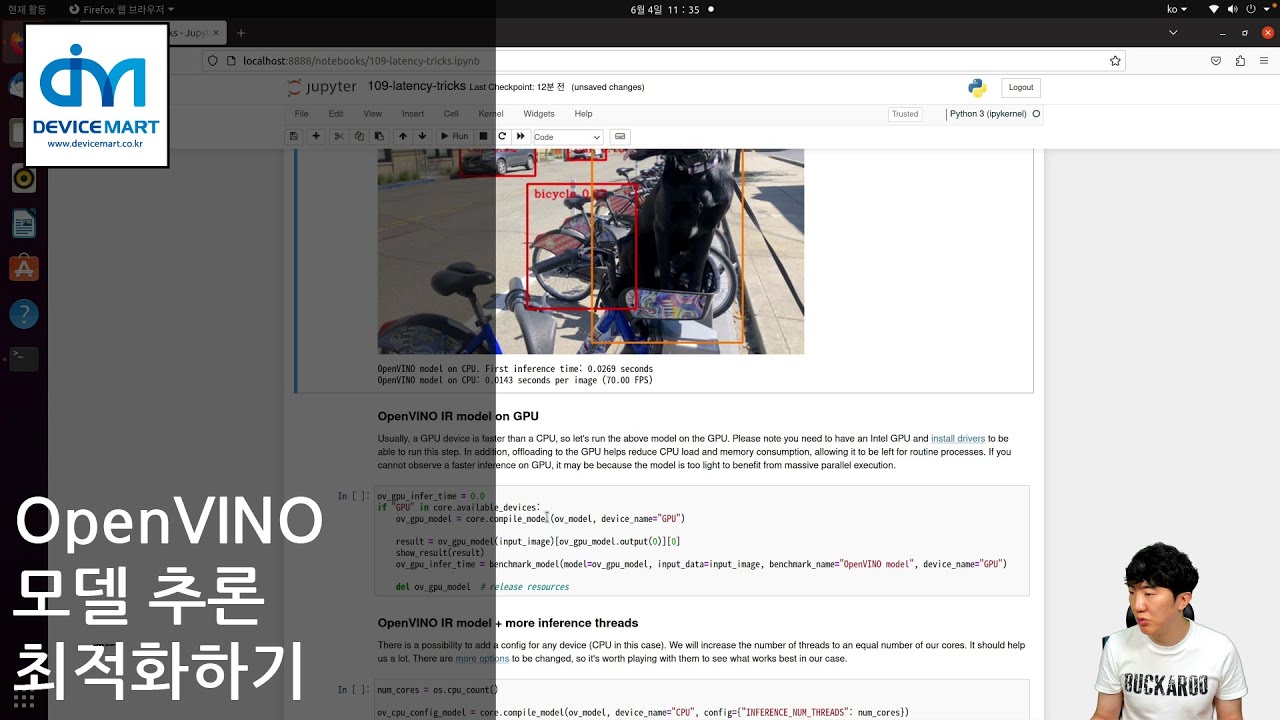Viewport: 1280px width, 720px height.
Task: Restart kernel and run all cells icon
Action: pyautogui.click(x=520, y=136)
